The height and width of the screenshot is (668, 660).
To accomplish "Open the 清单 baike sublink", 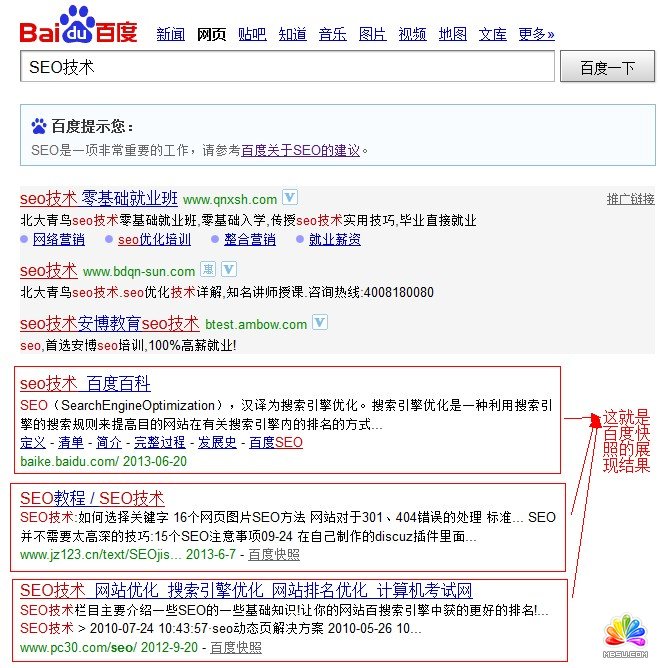I will [x=71, y=442].
